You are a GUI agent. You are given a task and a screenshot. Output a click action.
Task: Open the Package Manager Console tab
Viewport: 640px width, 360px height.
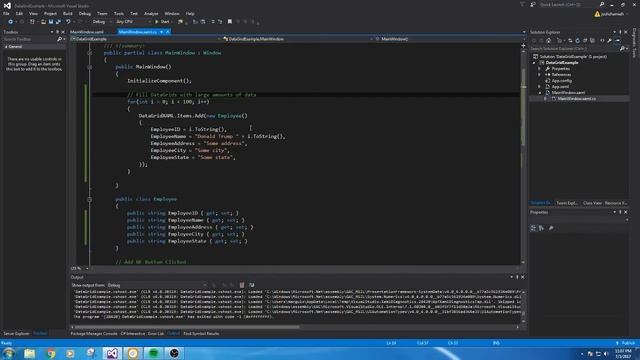[94, 333]
